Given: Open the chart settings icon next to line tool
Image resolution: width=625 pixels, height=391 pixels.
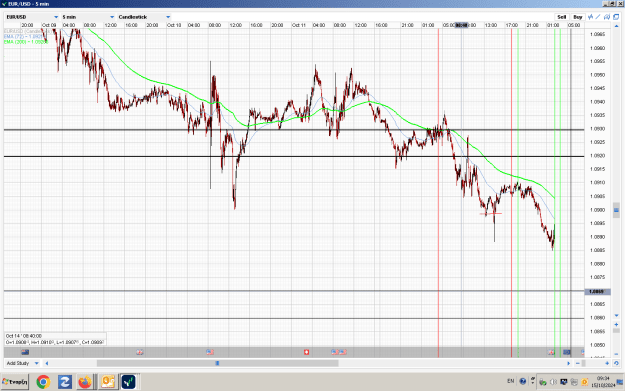Looking at the screenshot, I should (607, 17).
